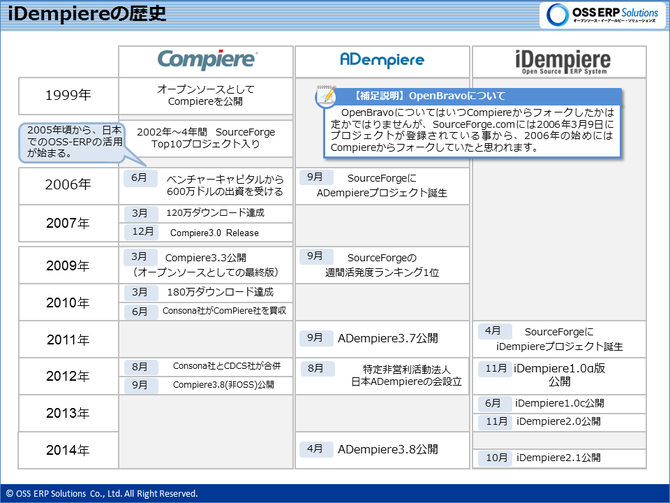The width and height of the screenshot is (670, 503).
Task: Click the OSS ERP Solutions copyright footer
Action: pos(102,494)
